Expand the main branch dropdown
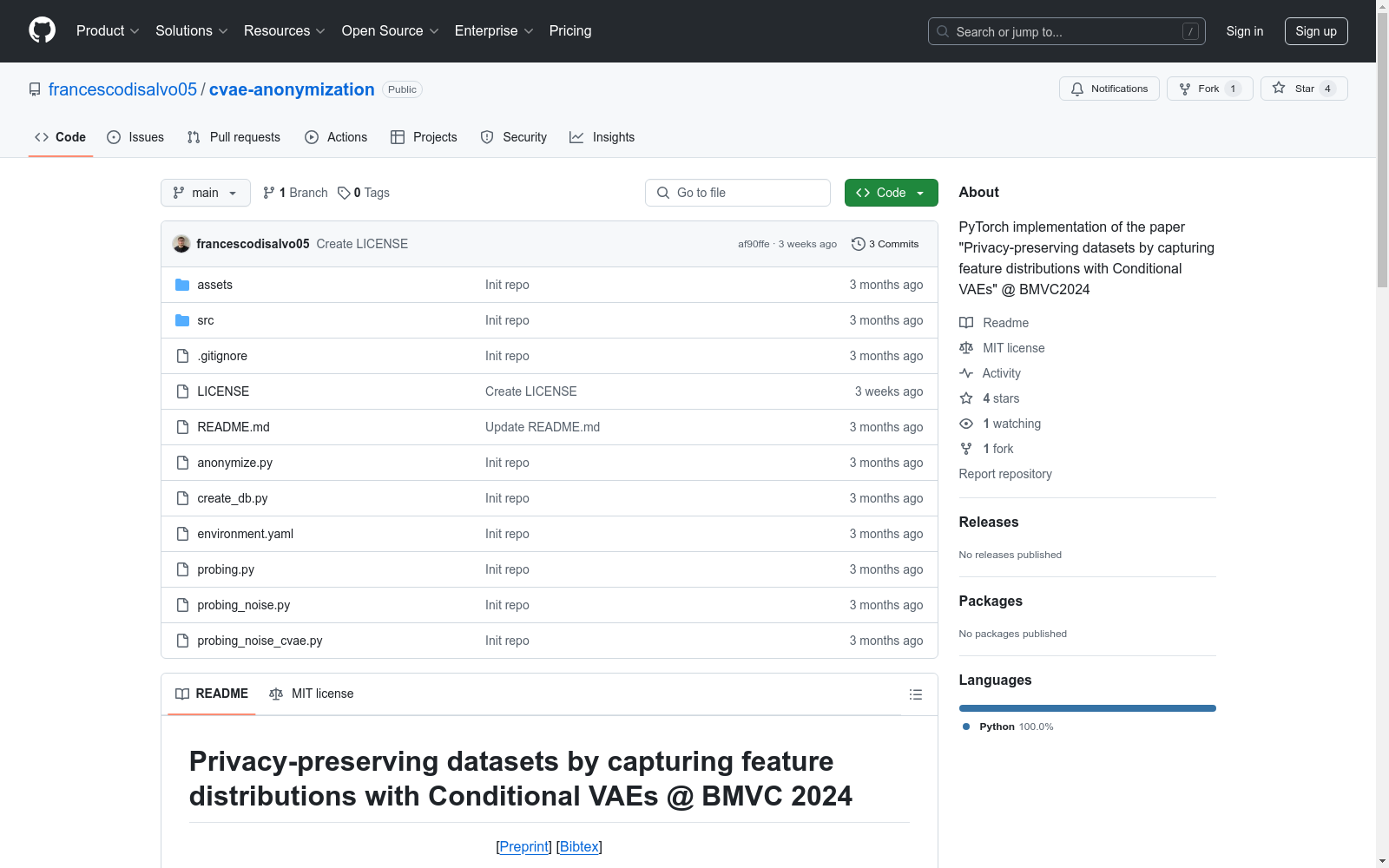 206,193
